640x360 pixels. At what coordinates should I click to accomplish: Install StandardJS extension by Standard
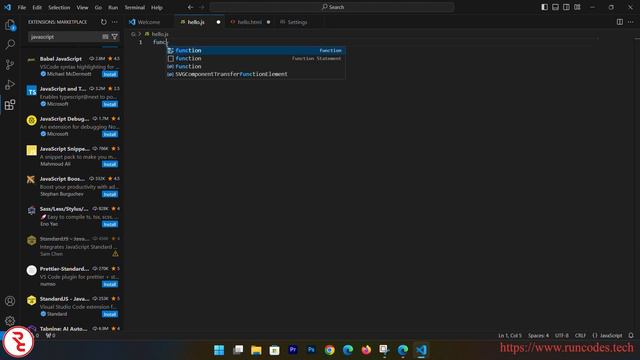[x=110, y=314]
